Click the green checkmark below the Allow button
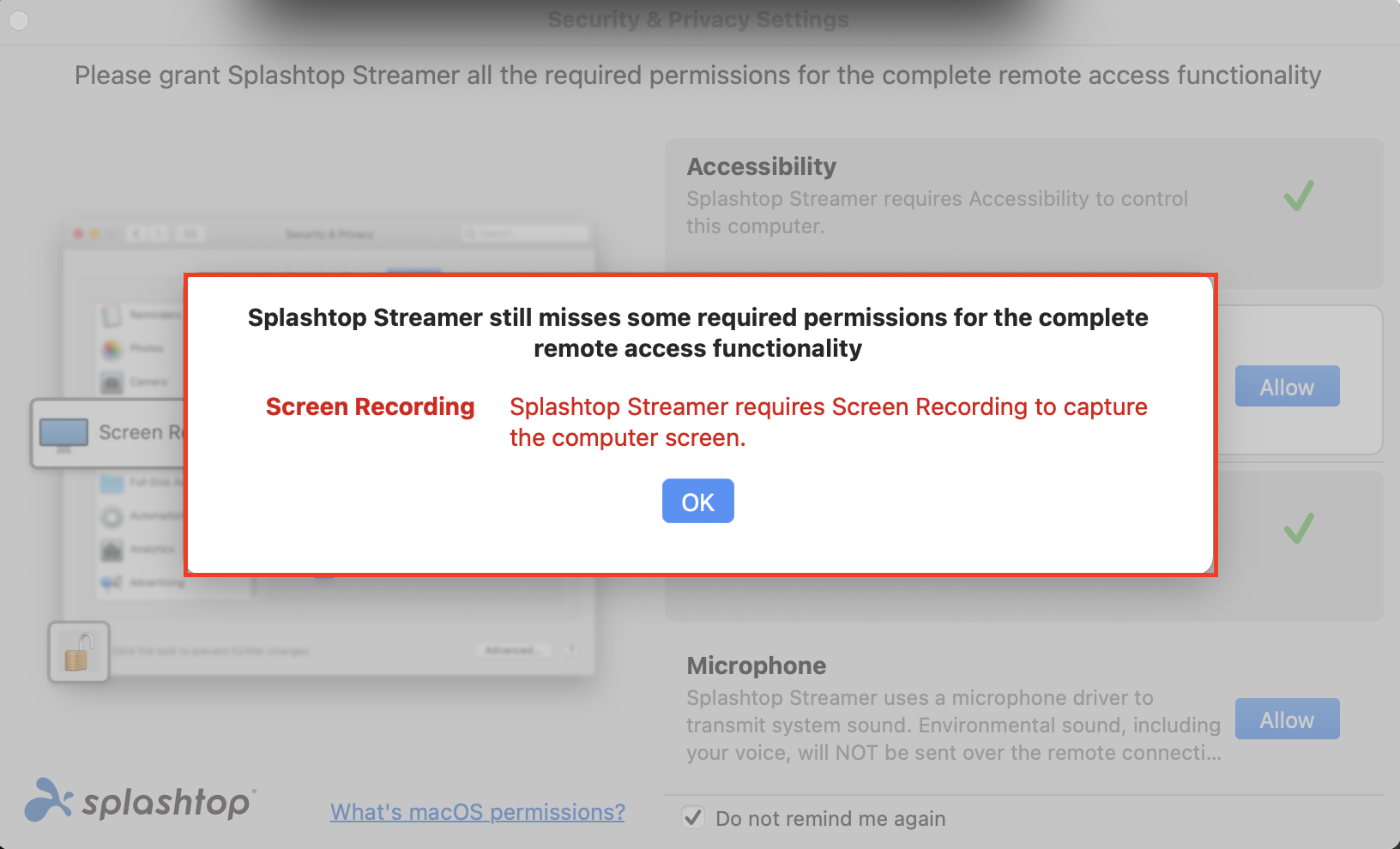The width and height of the screenshot is (1400, 849). (1299, 528)
